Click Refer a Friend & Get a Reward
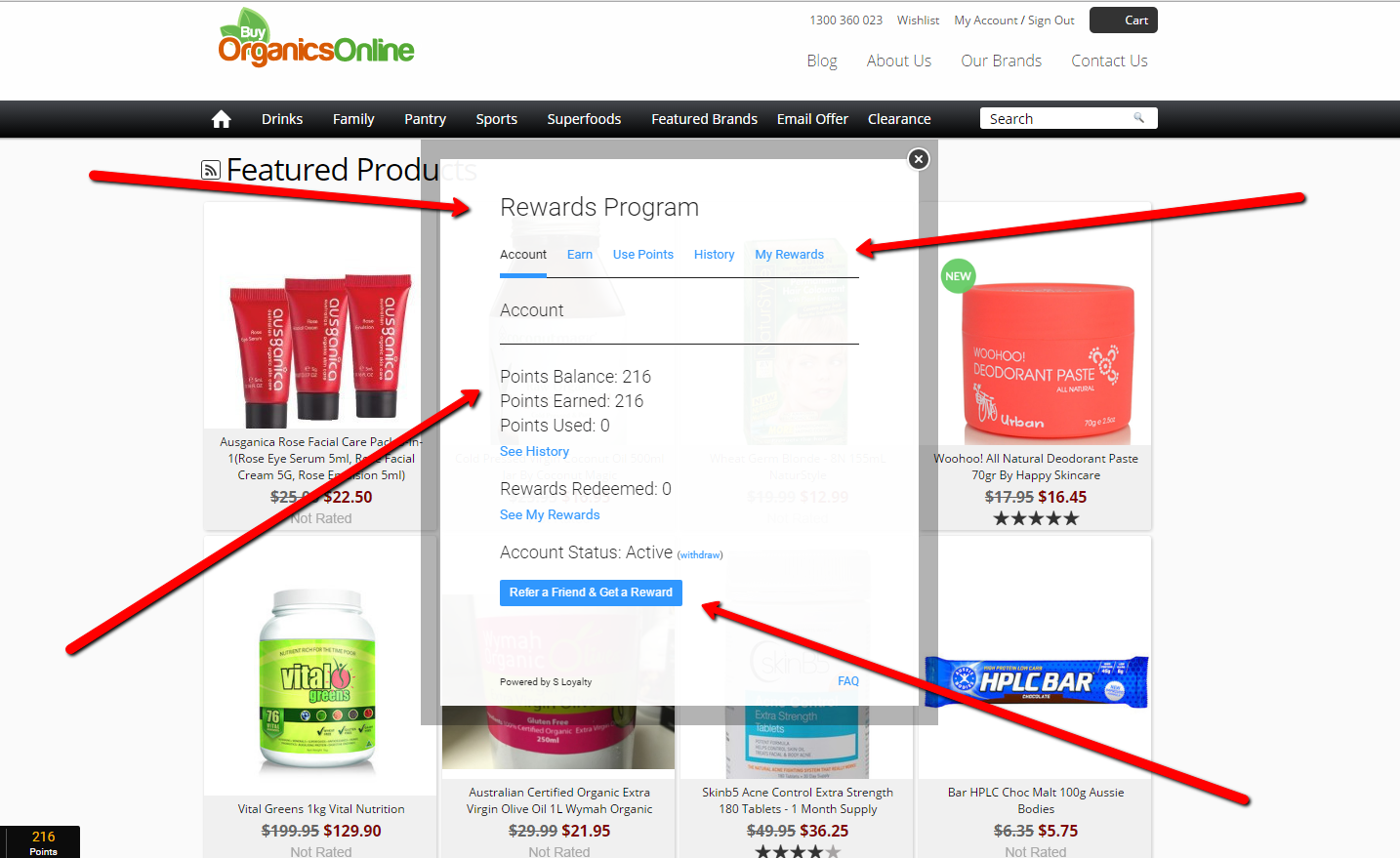 coord(591,592)
